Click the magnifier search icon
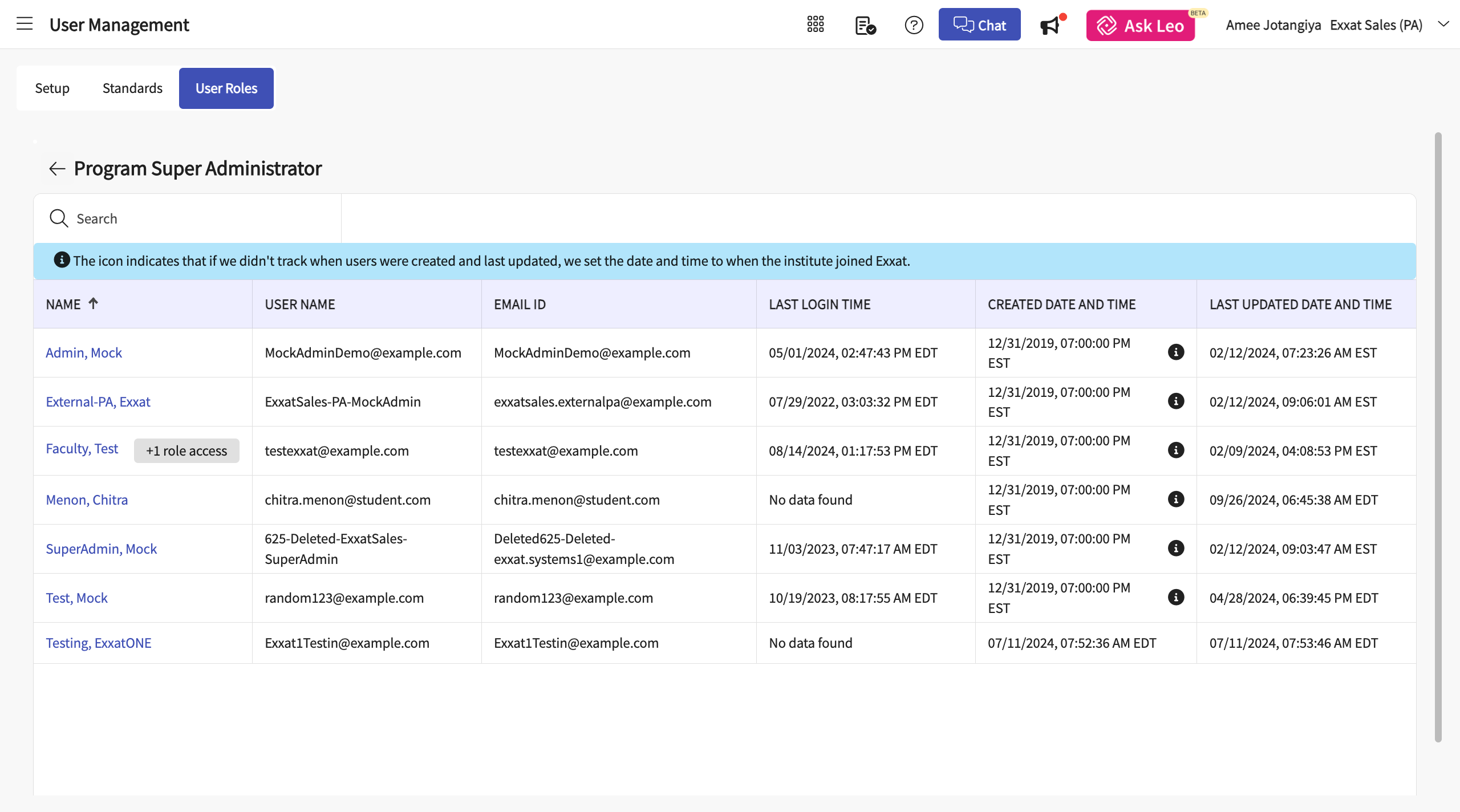This screenshot has height=812, width=1460. (59, 218)
